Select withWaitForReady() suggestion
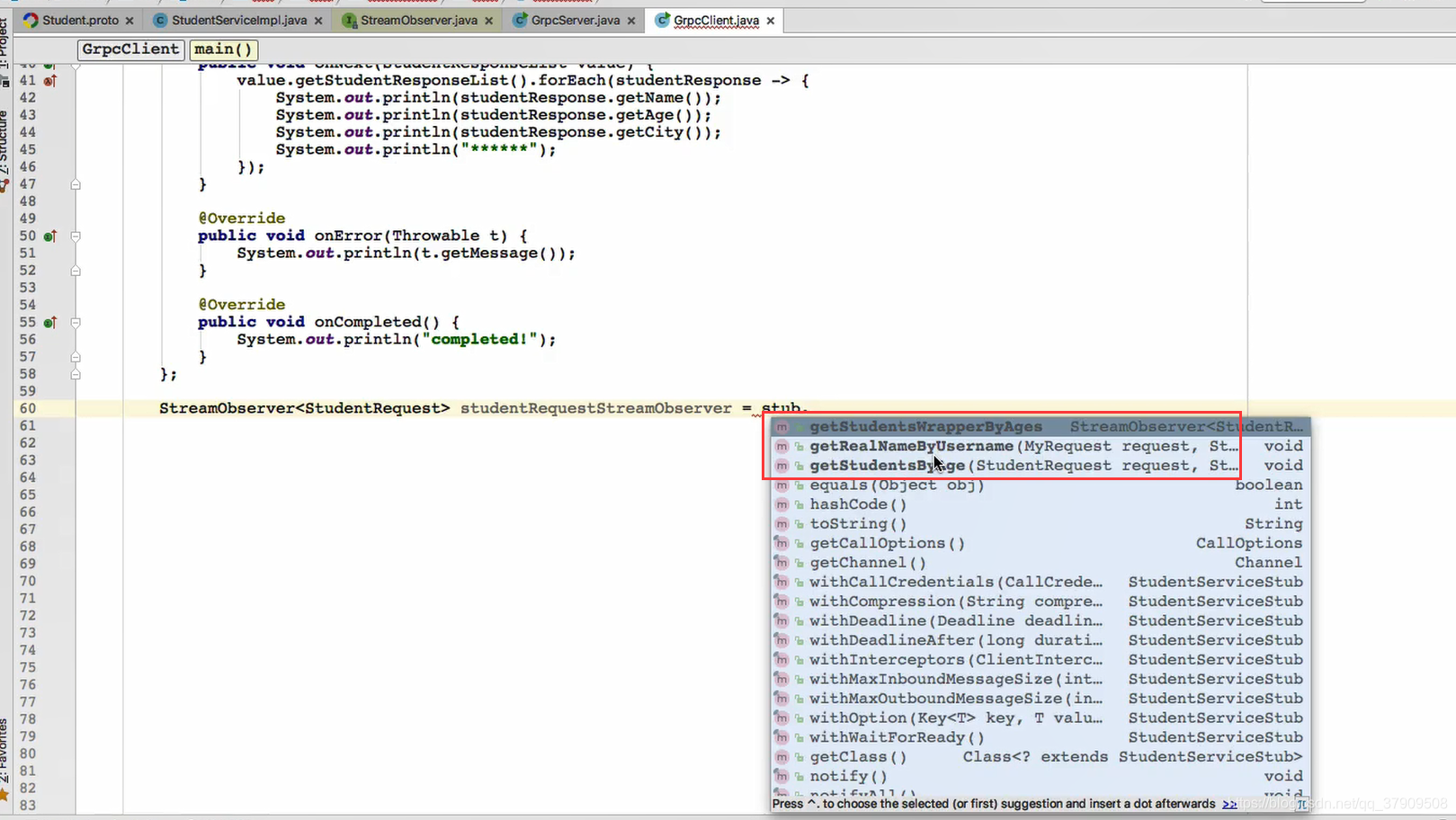This screenshot has height=820, width=1456. pyautogui.click(x=1040, y=737)
